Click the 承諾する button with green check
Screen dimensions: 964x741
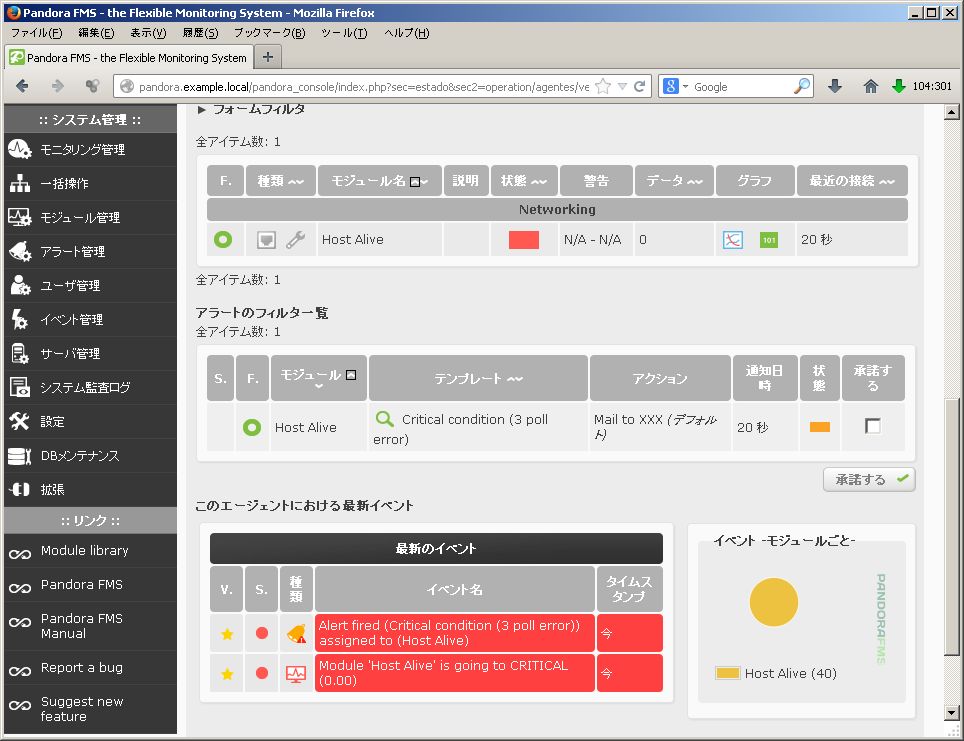869,480
